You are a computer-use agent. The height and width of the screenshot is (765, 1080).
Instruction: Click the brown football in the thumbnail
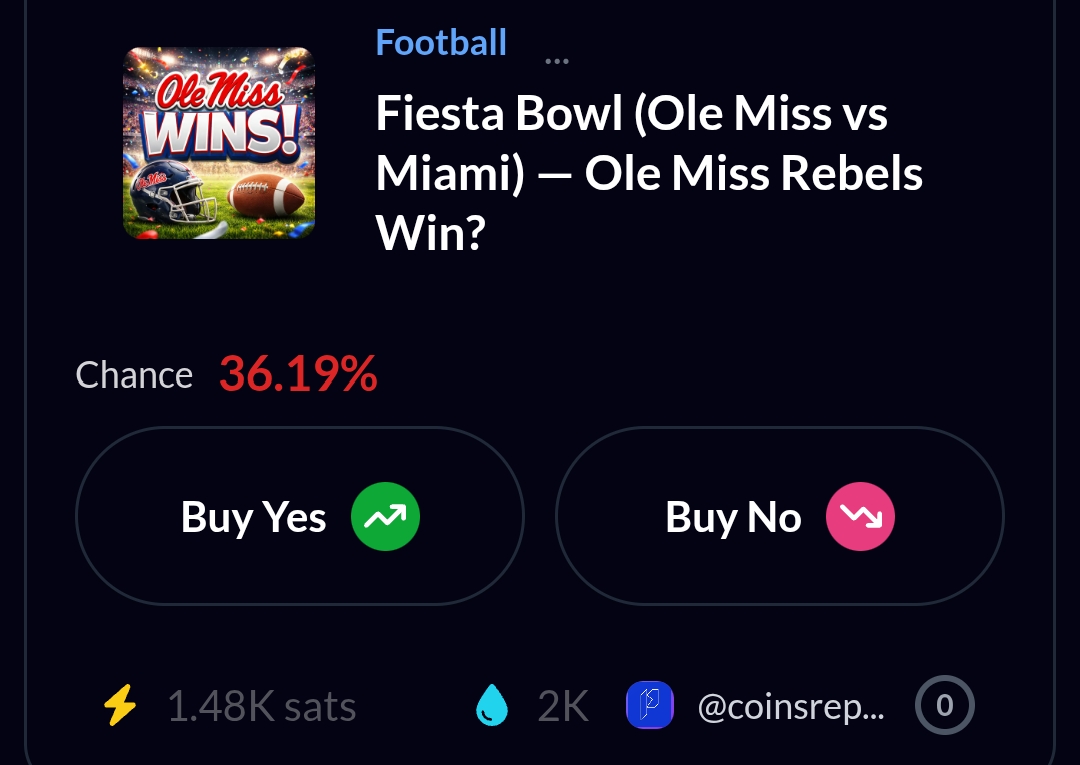pos(269,198)
